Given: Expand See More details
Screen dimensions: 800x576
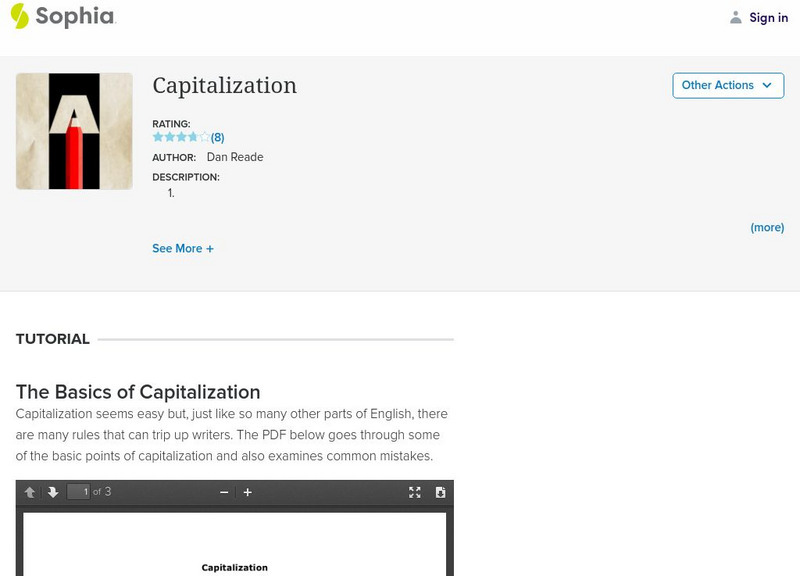Looking at the screenshot, I should click(x=183, y=248).
